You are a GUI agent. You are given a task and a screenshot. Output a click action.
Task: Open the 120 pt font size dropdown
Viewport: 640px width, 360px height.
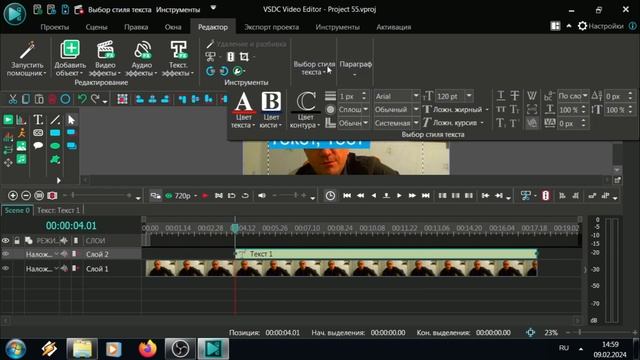point(469,96)
